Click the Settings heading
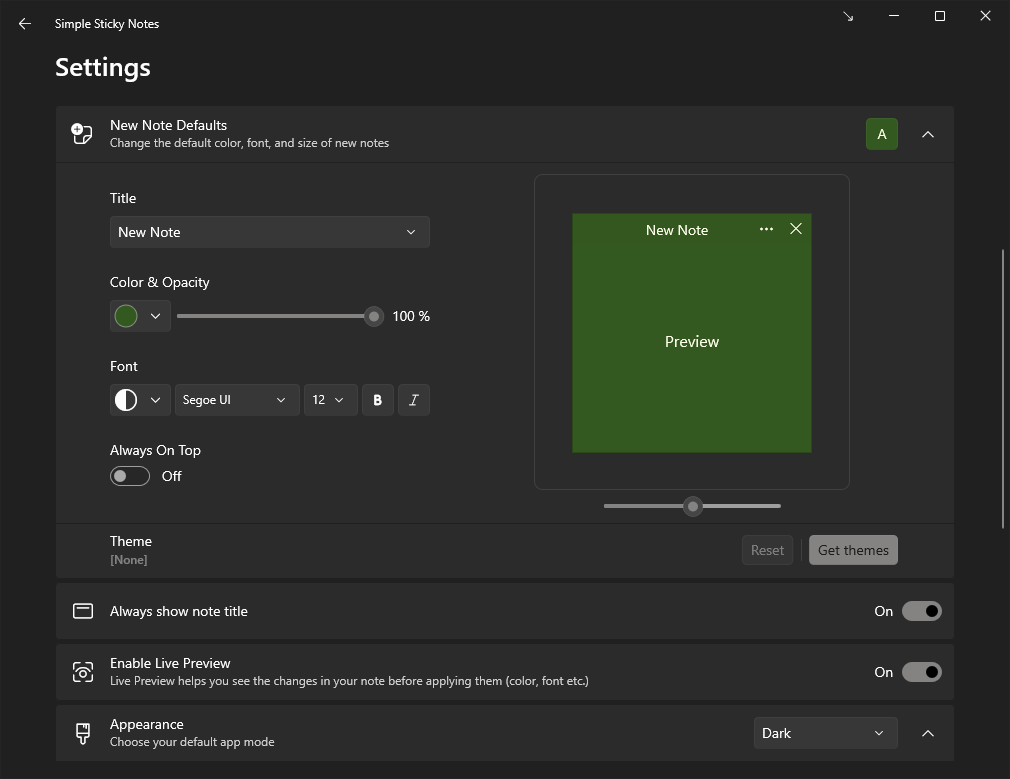 pyautogui.click(x=103, y=68)
